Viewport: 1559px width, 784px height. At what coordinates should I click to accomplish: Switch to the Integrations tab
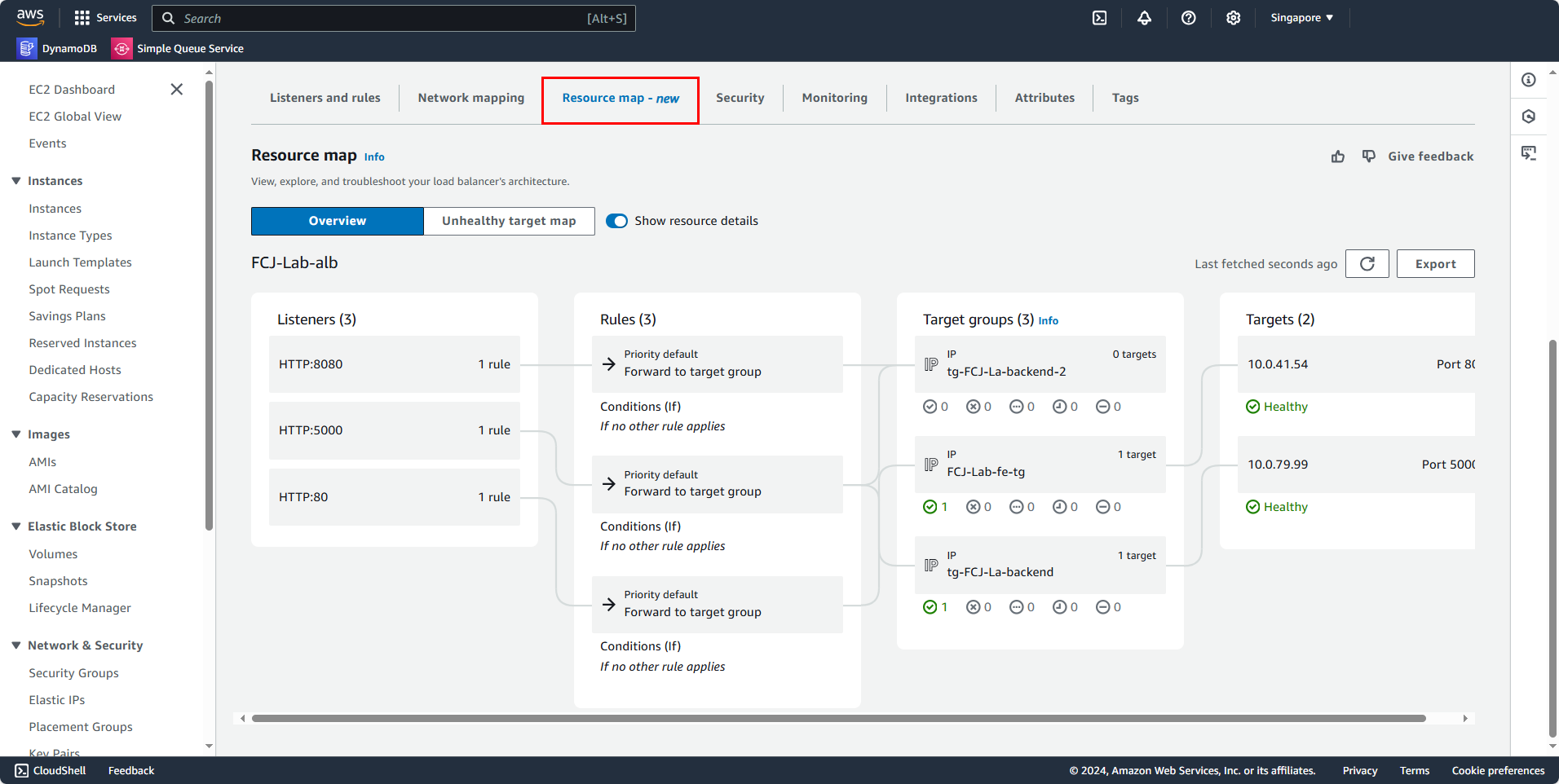[x=941, y=98]
